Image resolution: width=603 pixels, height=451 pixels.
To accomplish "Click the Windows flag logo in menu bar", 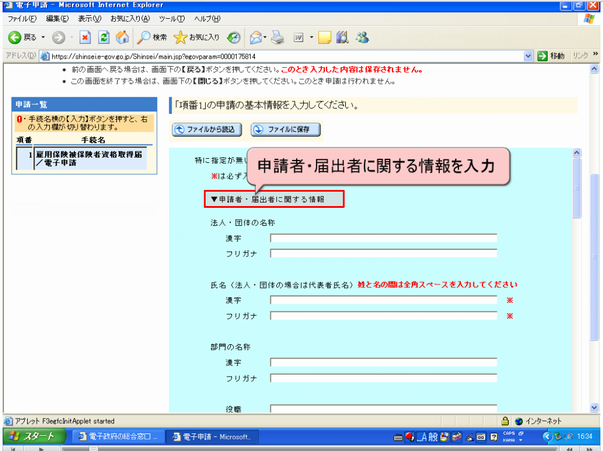I will tap(589, 18).
